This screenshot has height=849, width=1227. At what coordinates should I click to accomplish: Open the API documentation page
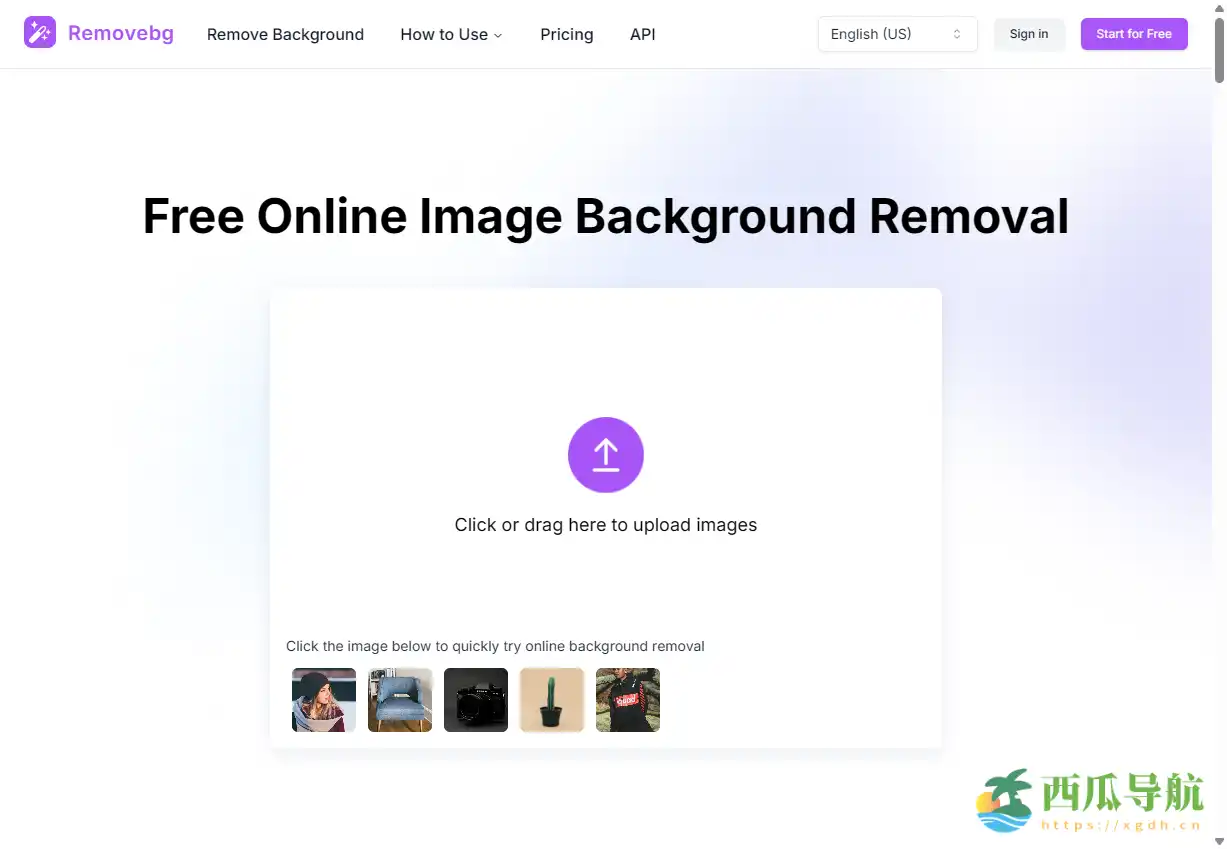(x=642, y=34)
